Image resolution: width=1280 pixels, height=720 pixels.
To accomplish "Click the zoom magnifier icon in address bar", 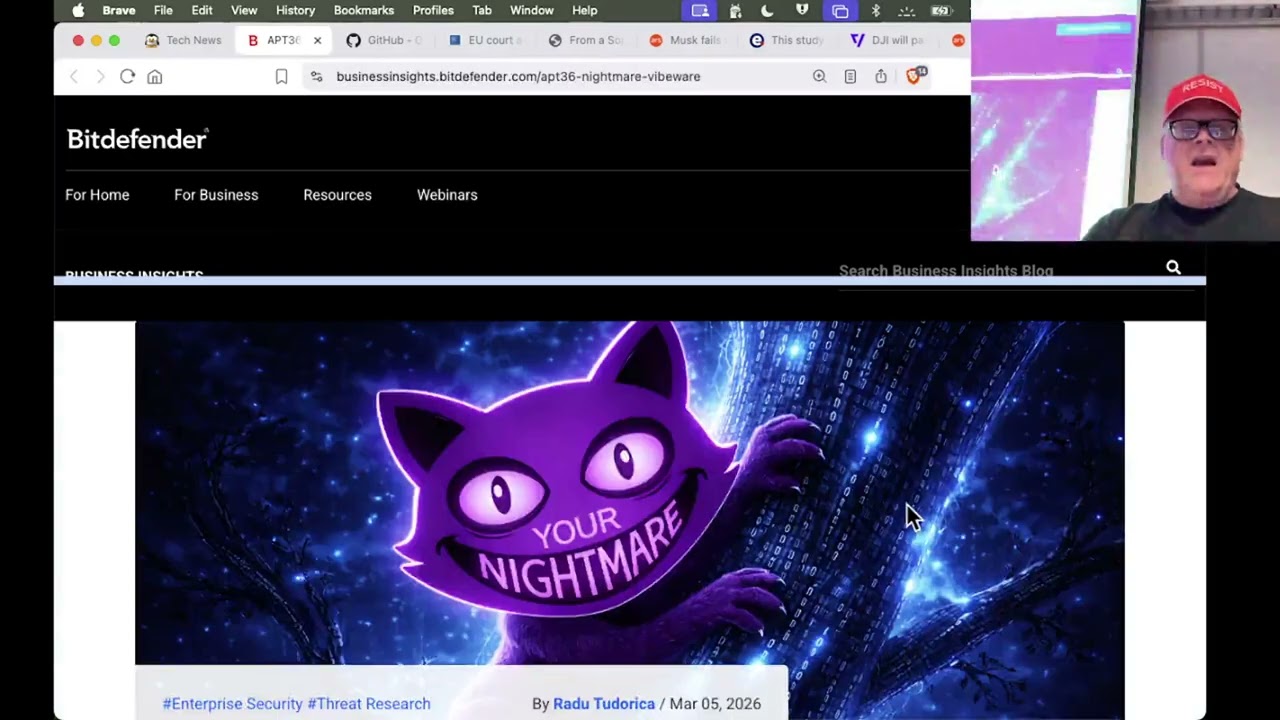I will (819, 77).
